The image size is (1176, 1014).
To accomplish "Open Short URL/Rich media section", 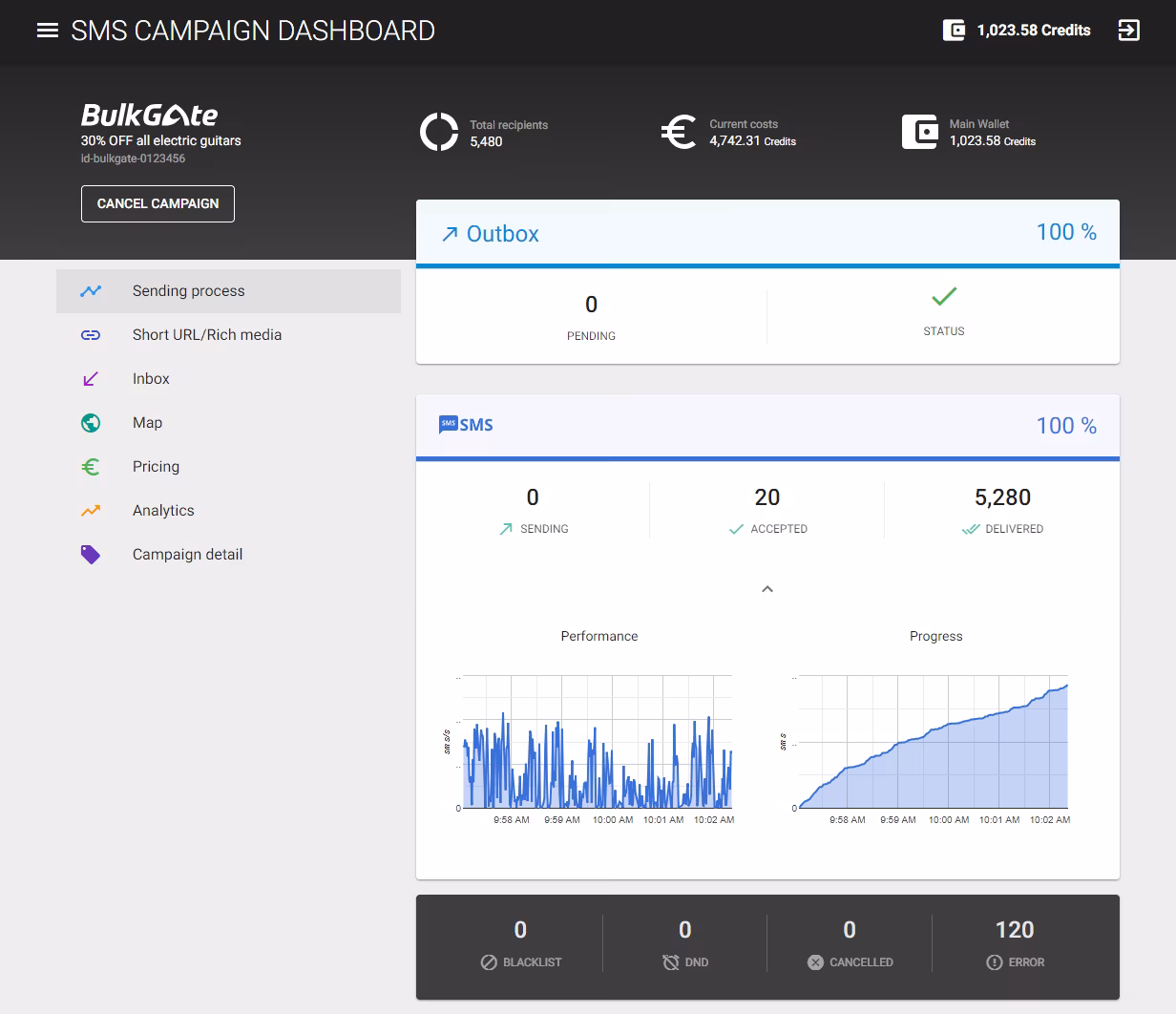I will [x=228, y=335].
